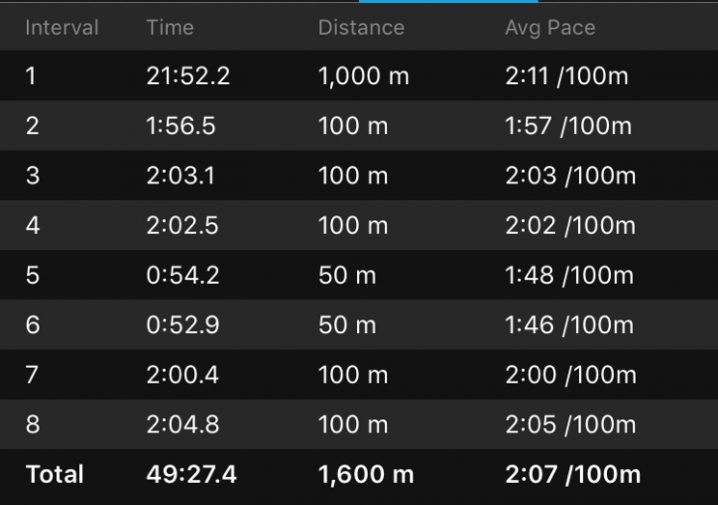The height and width of the screenshot is (505, 718).
Task: Click the 21:52.2 time cell
Action: point(188,76)
